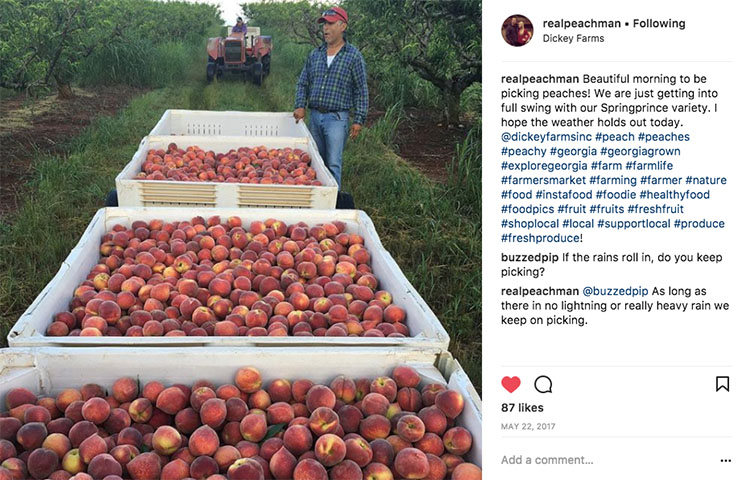Open the #exploregeorgia hashtag
The height and width of the screenshot is (480, 750).
click(544, 166)
